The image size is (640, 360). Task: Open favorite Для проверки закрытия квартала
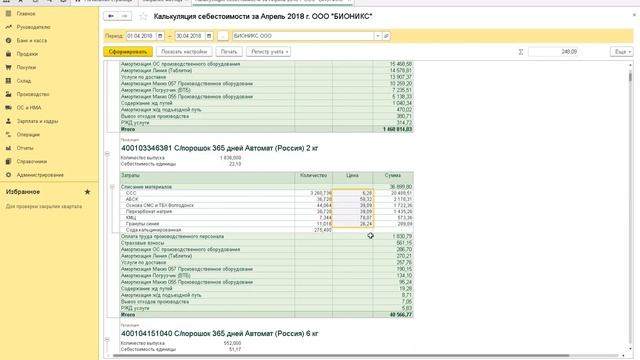[x=44, y=207]
